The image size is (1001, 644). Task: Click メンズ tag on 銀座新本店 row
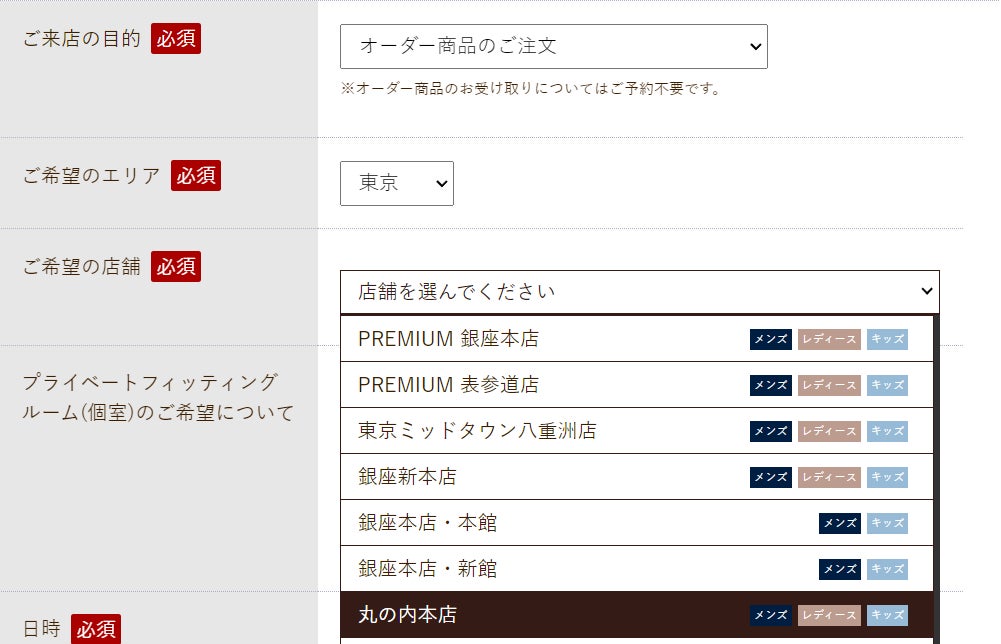(x=770, y=477)
